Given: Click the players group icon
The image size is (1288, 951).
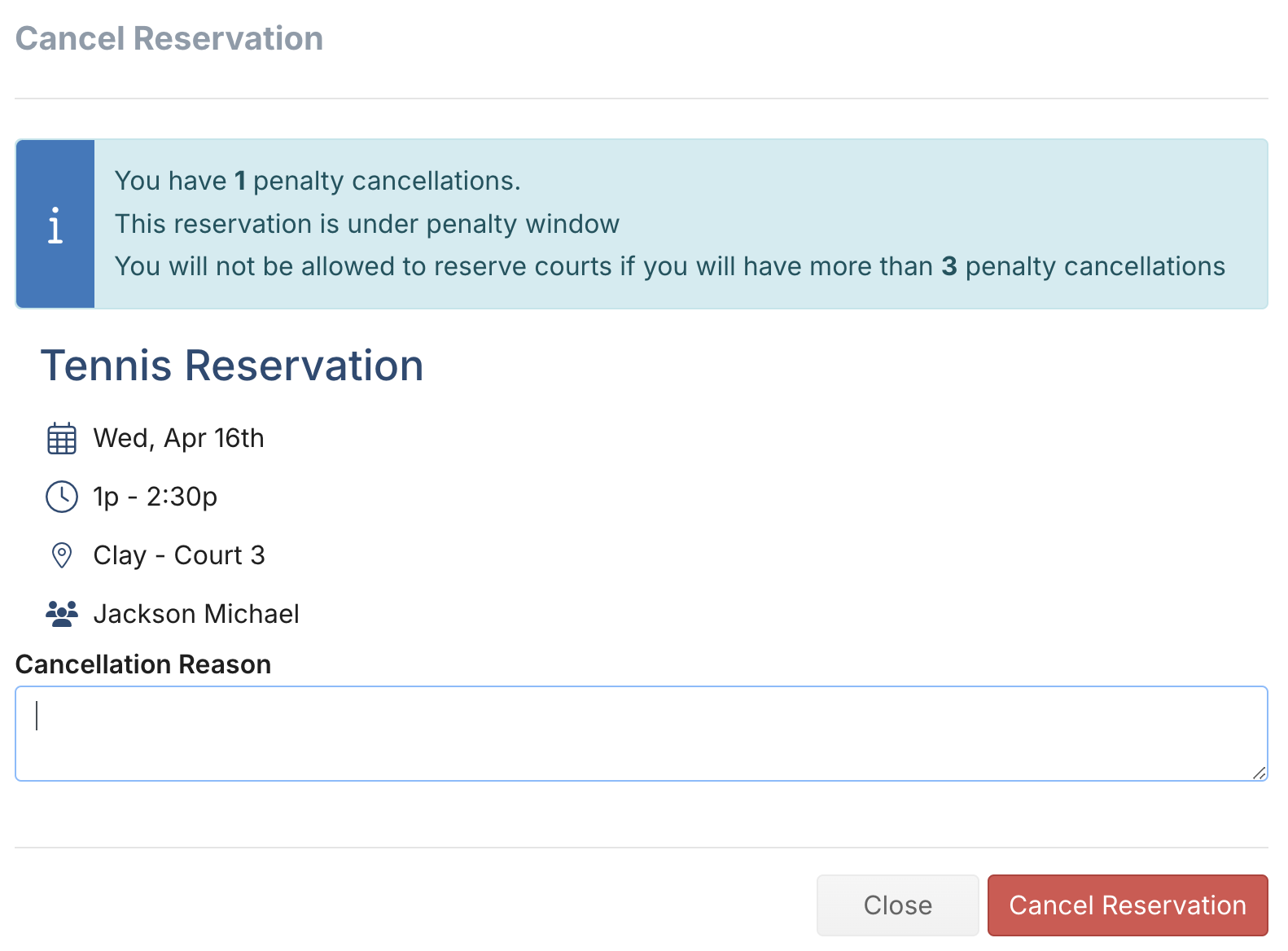Looking at the screenshot, I should [62, 614].
